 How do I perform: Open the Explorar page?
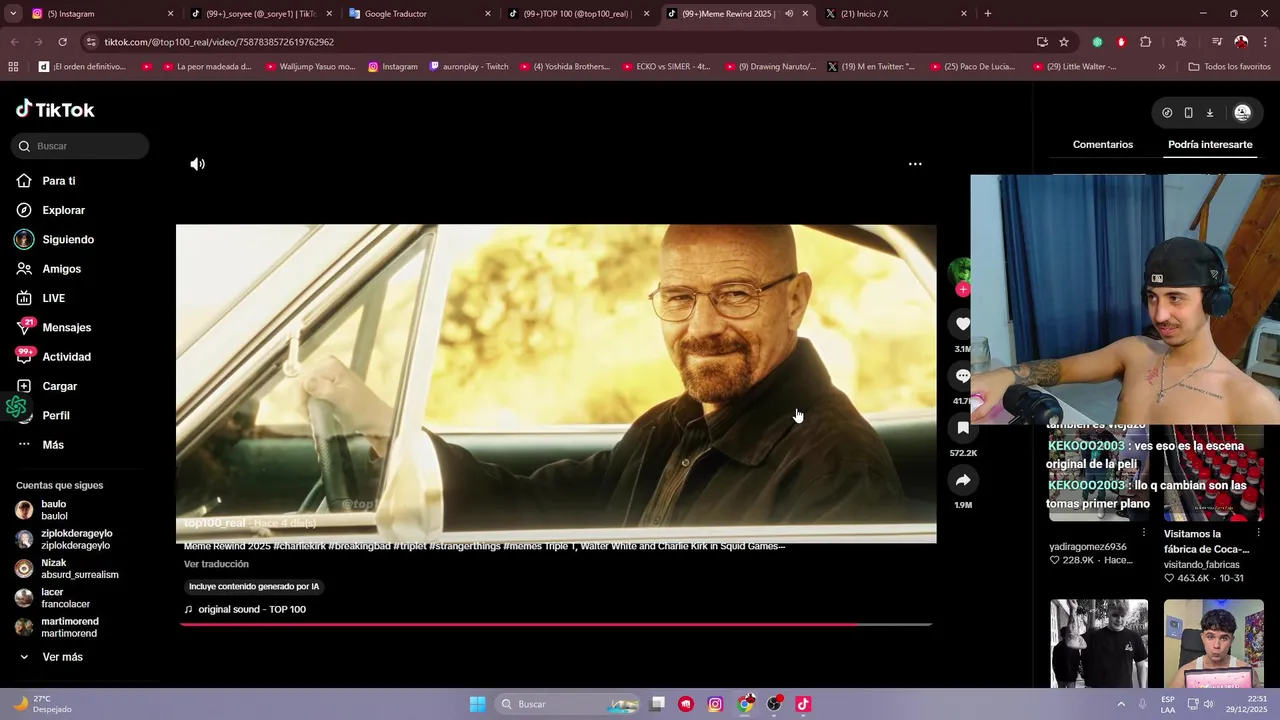(x=63, y=210)
